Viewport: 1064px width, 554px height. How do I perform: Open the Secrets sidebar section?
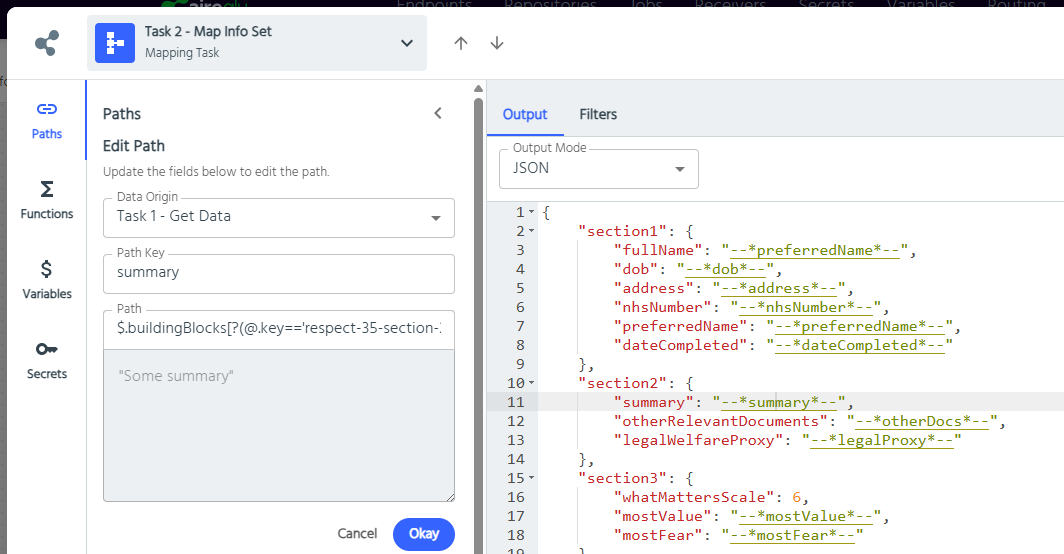tap(46, 360)
